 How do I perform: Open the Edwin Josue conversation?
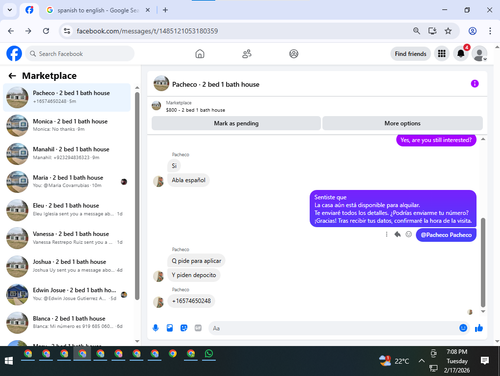[67, 294]
